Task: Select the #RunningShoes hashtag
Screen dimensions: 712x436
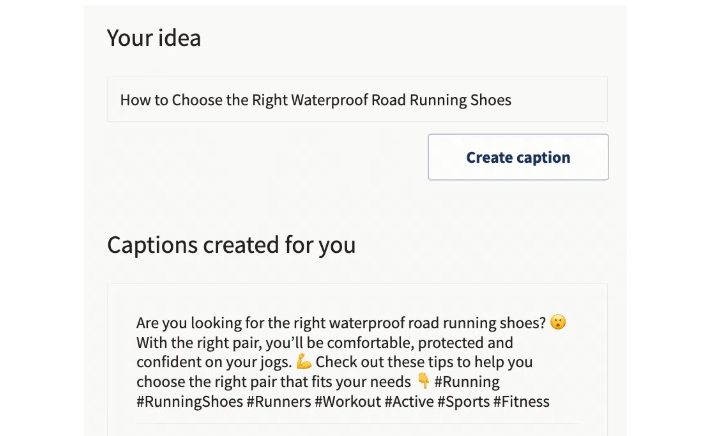Action: [x=190, y=402]
